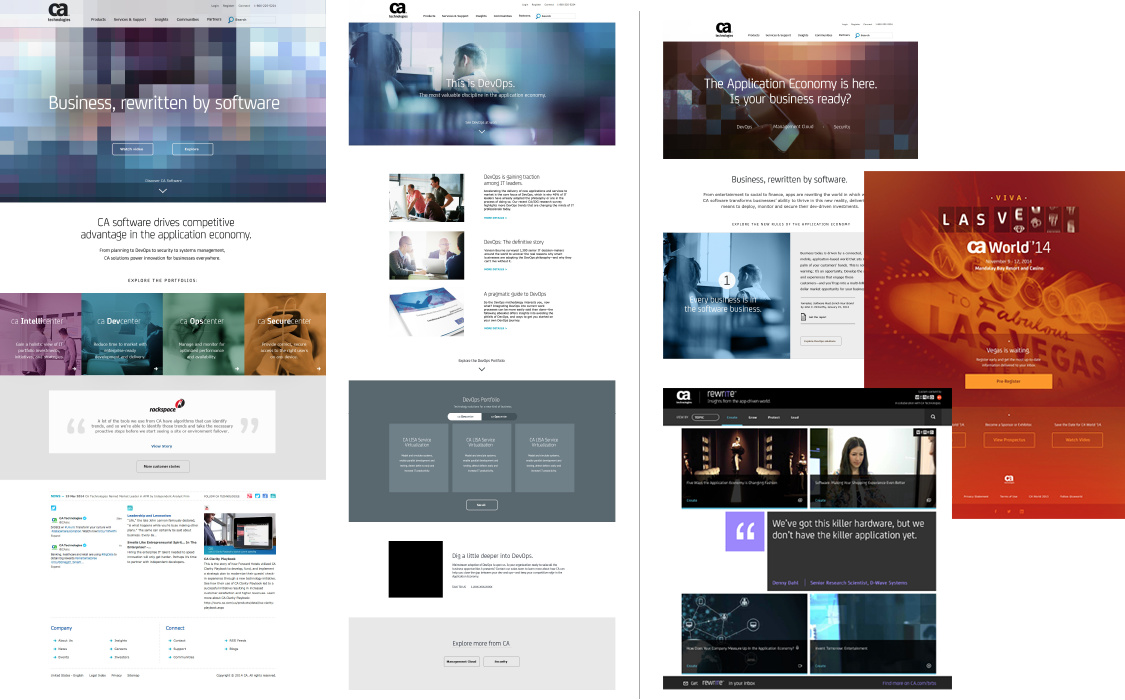Image resolution: width=1125 pixels, height=700 pixels.
Task: Click View Prospectus button on CA World page
Action: click(x=1009, y=440)
